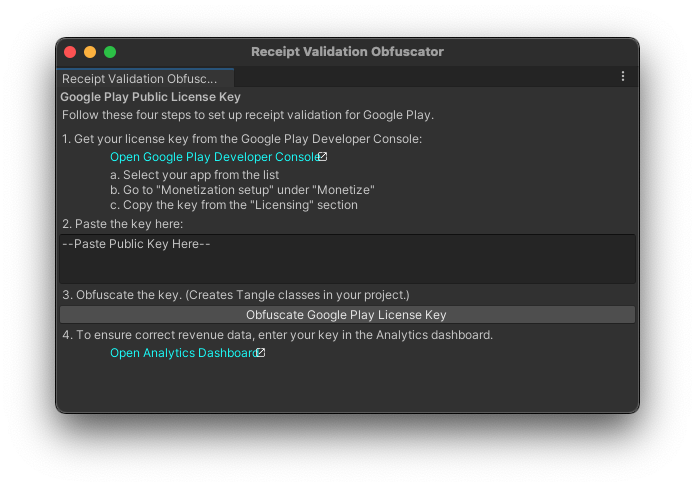Minimize the window with the yellow button
The image size is (695, 487).
(90, 52)
